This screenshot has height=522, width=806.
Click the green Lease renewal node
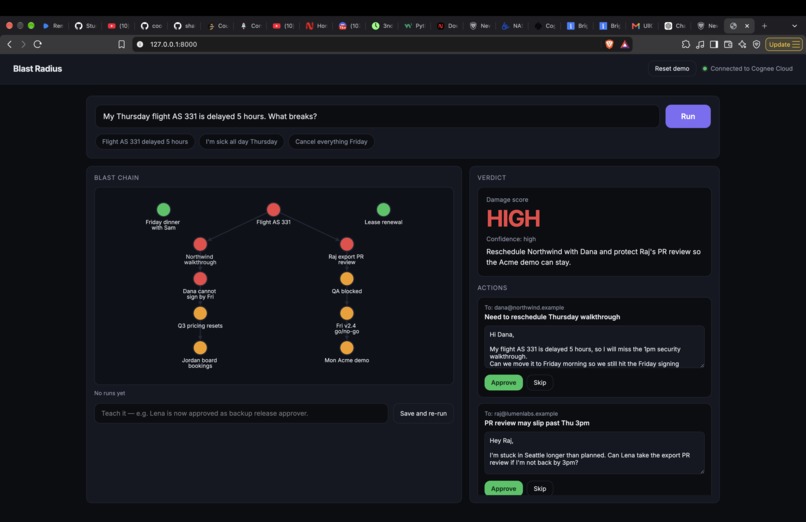coord(383,210)
